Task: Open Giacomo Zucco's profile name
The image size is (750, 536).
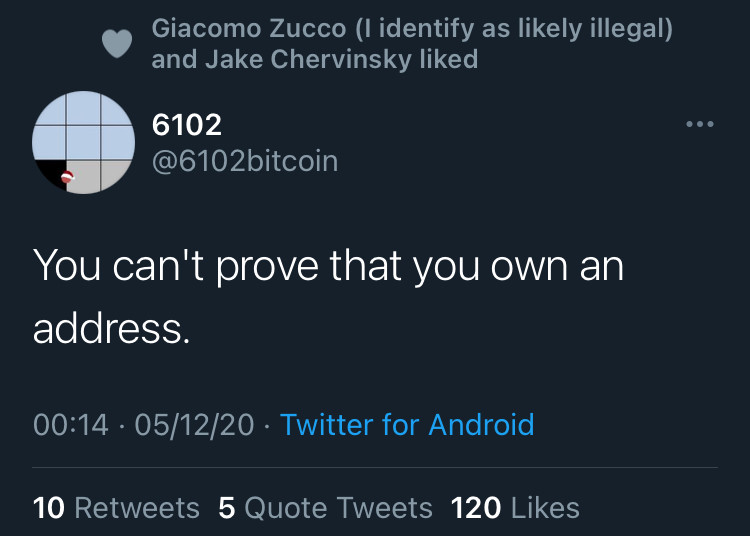Action: [x=249, y=28]
